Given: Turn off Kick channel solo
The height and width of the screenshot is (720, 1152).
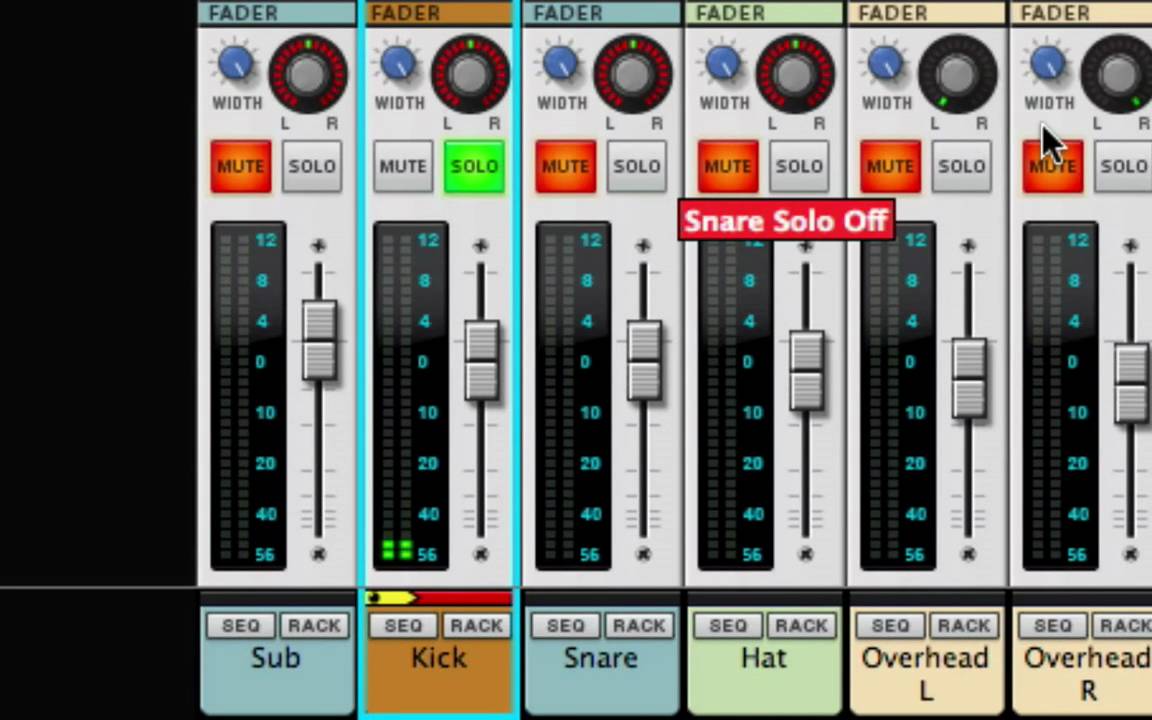Looking at the screenshot, I should [x=474, y=167].
